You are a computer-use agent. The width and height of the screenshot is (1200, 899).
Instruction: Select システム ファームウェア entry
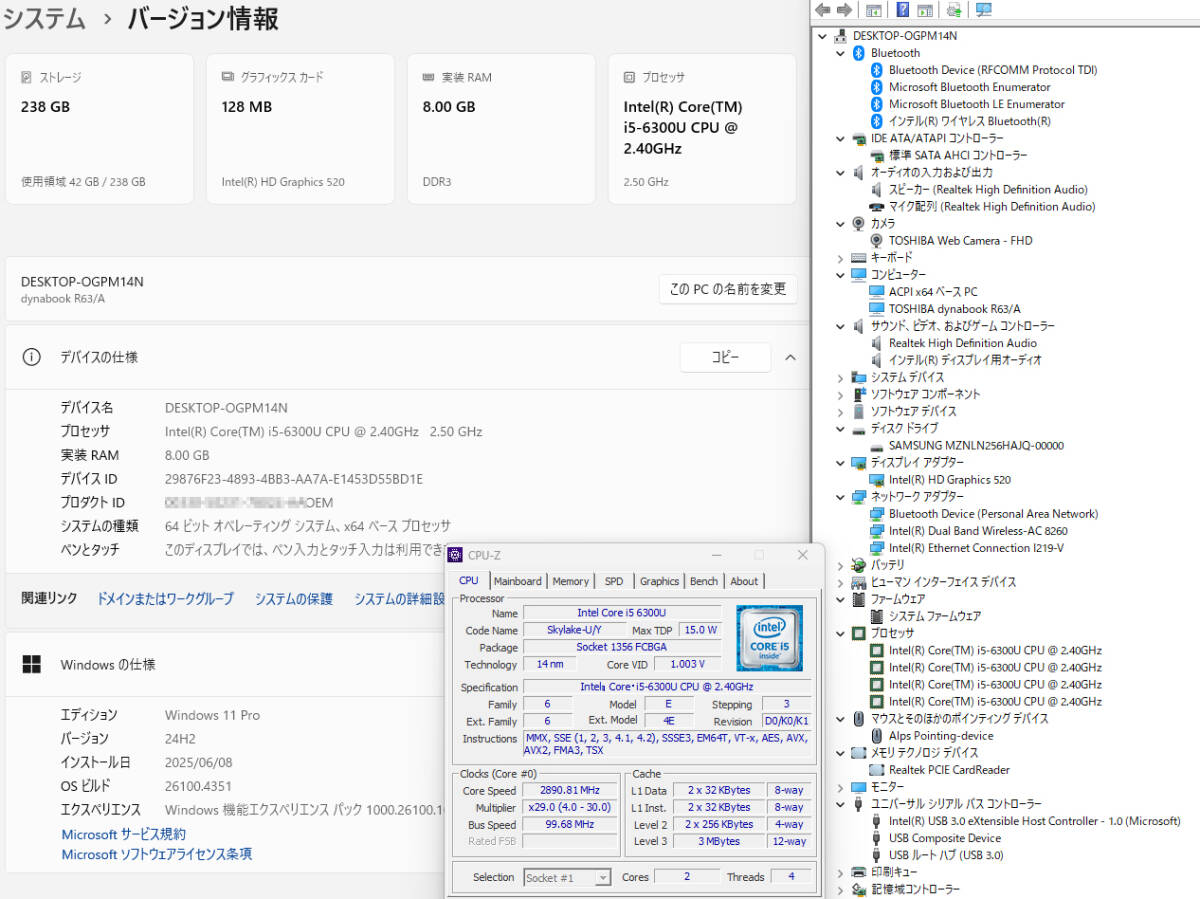pyautogui.click(x=935, y=616)
